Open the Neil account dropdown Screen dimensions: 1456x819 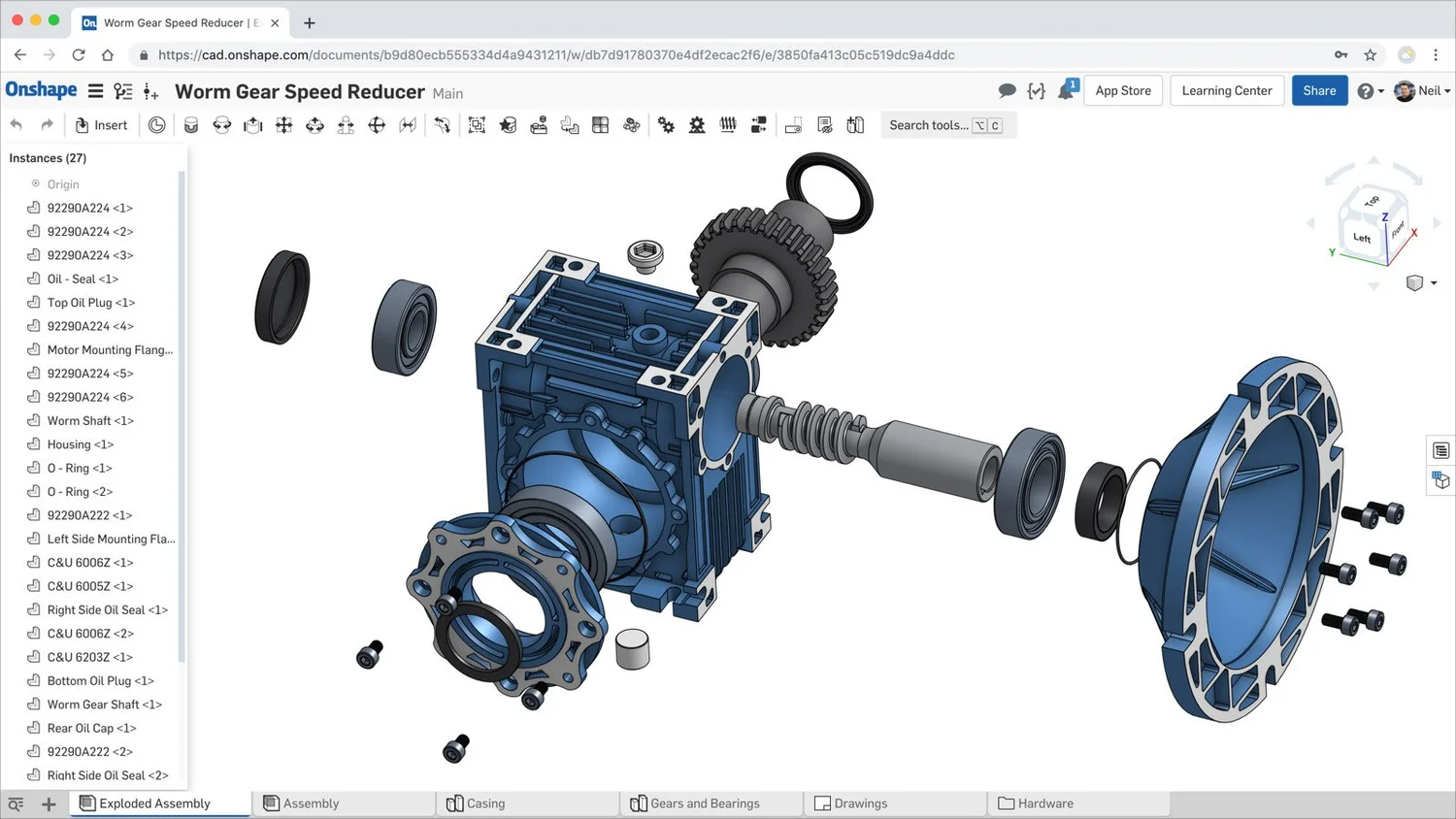point(1423,90)
